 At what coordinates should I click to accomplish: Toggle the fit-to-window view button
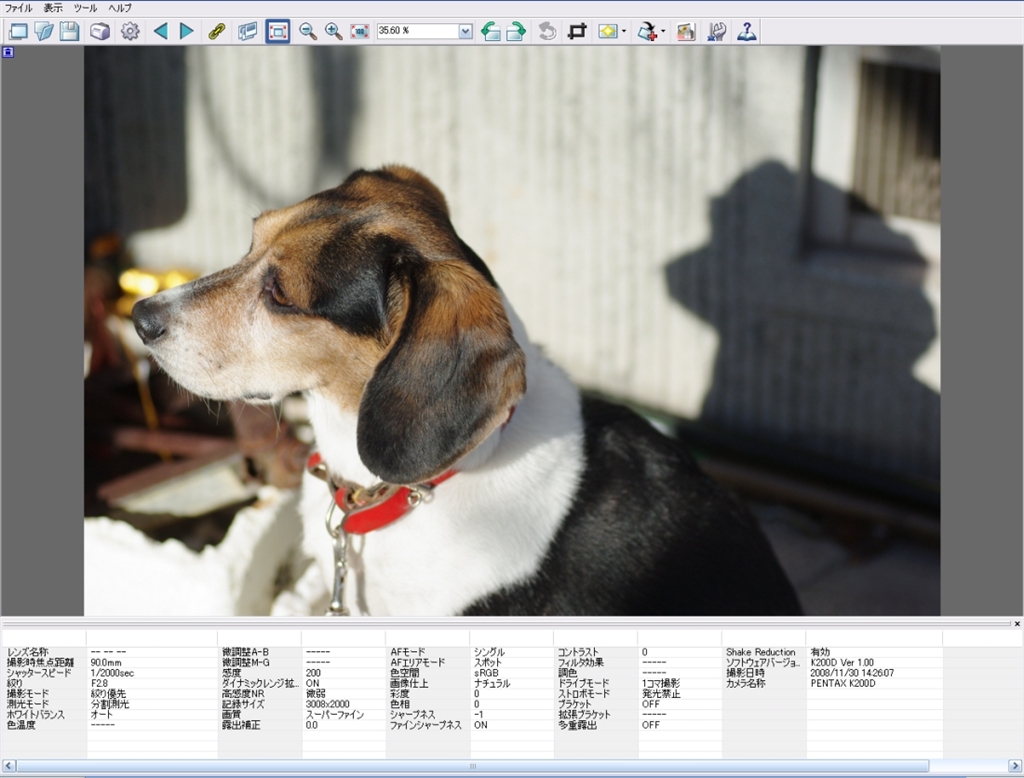coord(278,31)
